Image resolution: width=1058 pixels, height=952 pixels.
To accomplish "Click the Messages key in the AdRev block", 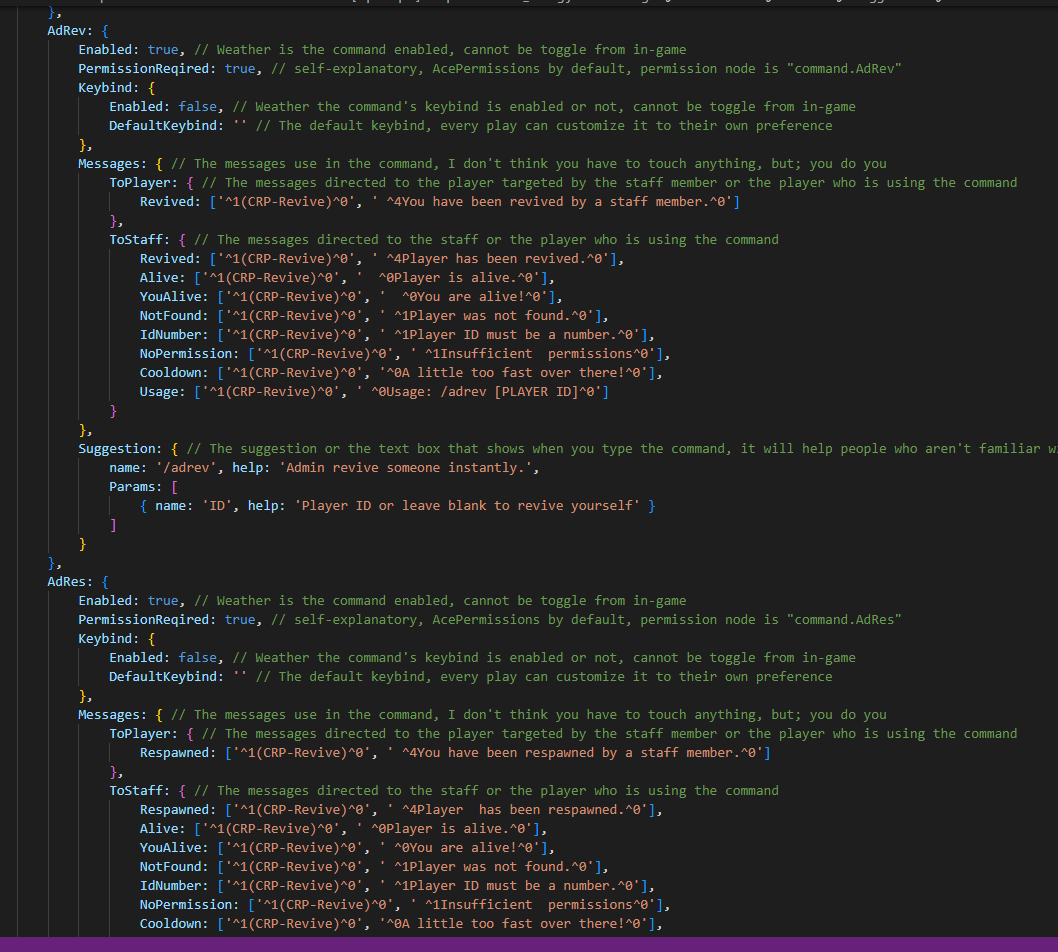I will point(107,163).
